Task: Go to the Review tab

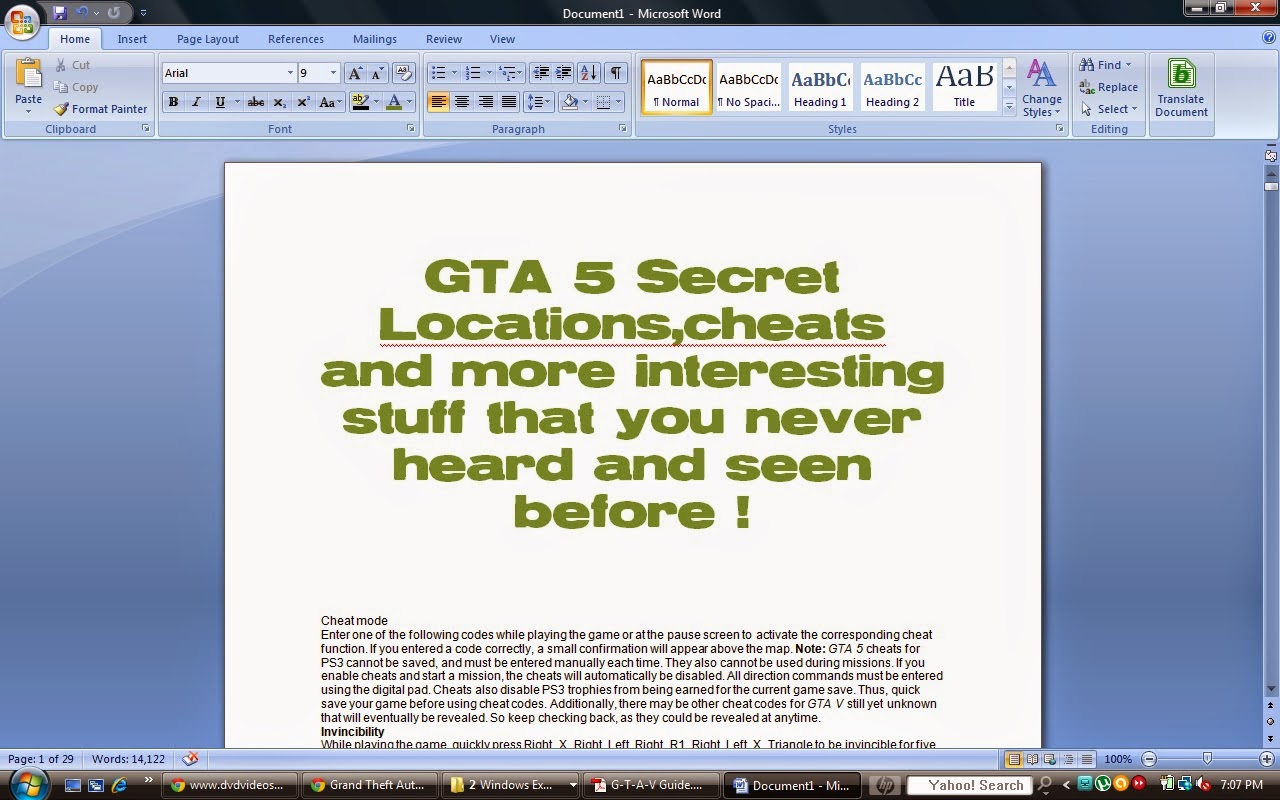Action: [x=444, y=39]
